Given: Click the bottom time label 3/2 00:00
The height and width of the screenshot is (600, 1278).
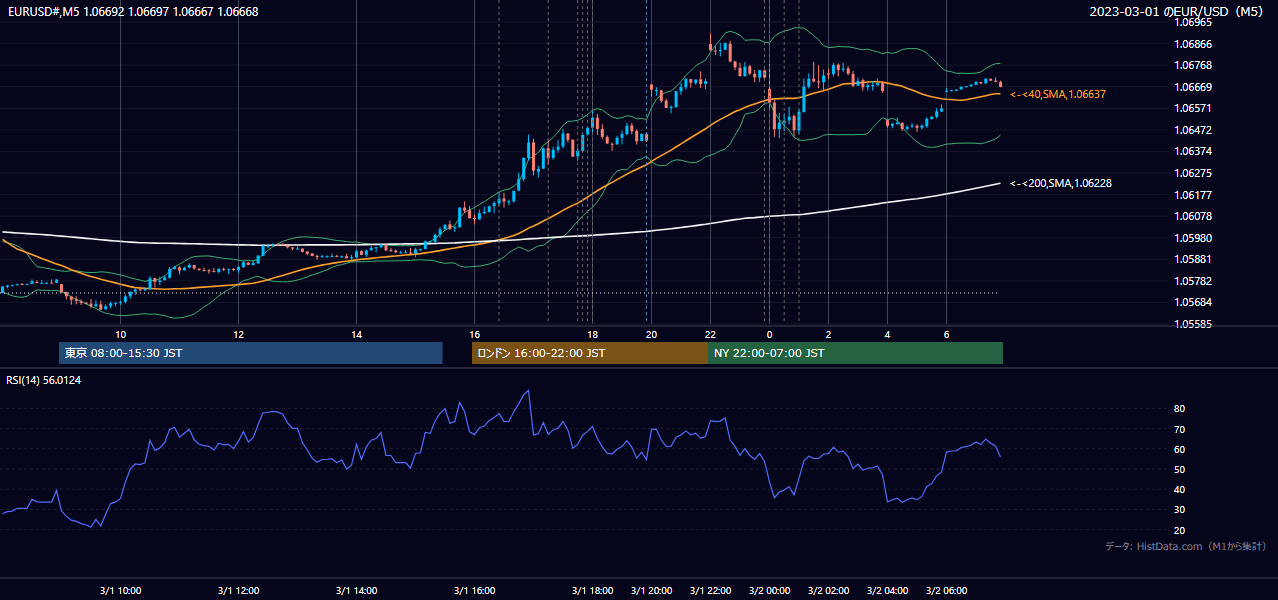Looking at the screenshot, I should 769,591.
